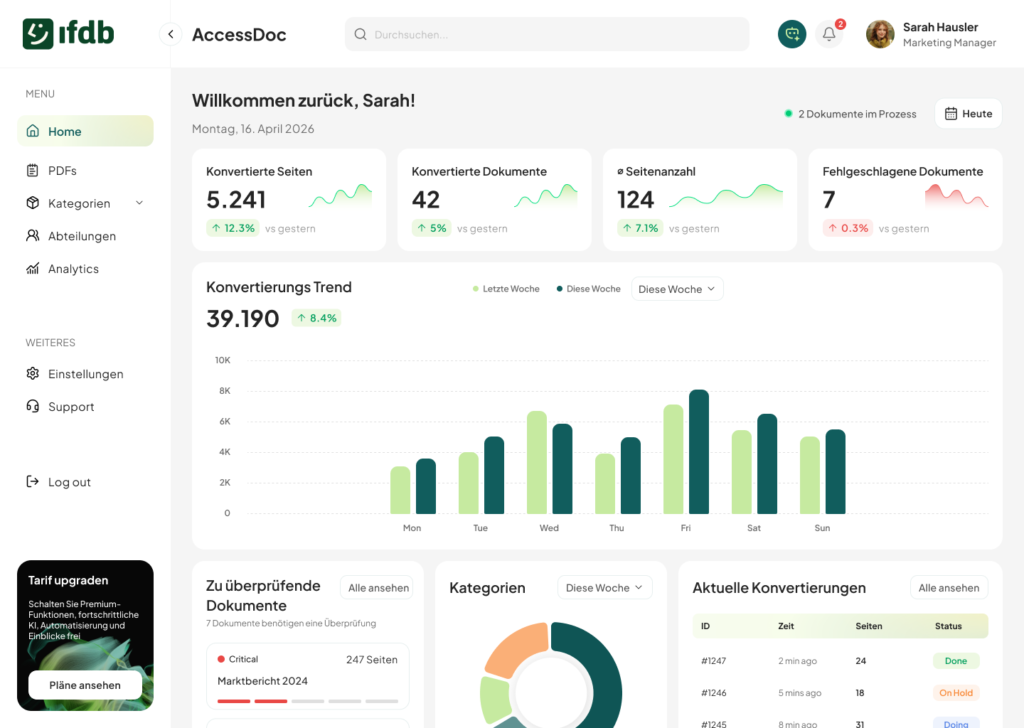1024x728 pixels.
Task: Click the Support headset icon
Action: (33, 406)
